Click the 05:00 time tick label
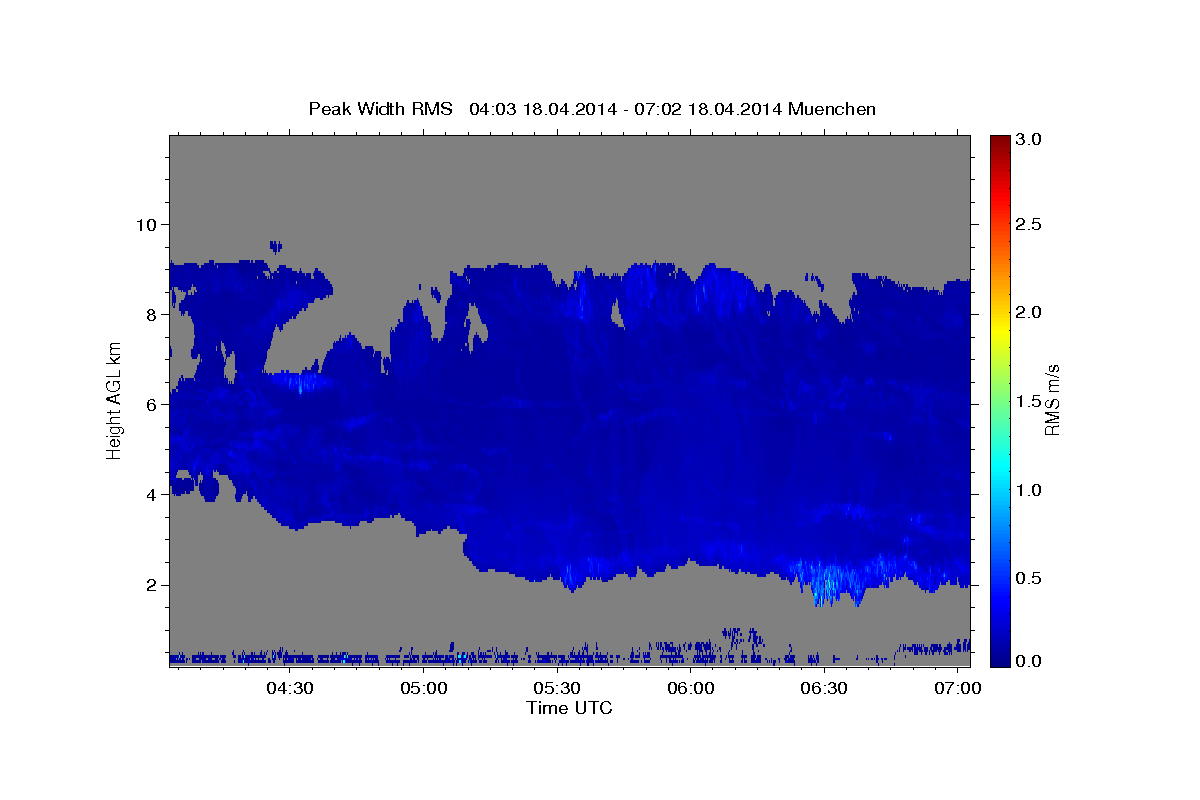Image resolution: width=1200 pixels, height=800 pixels. point(424,689)
